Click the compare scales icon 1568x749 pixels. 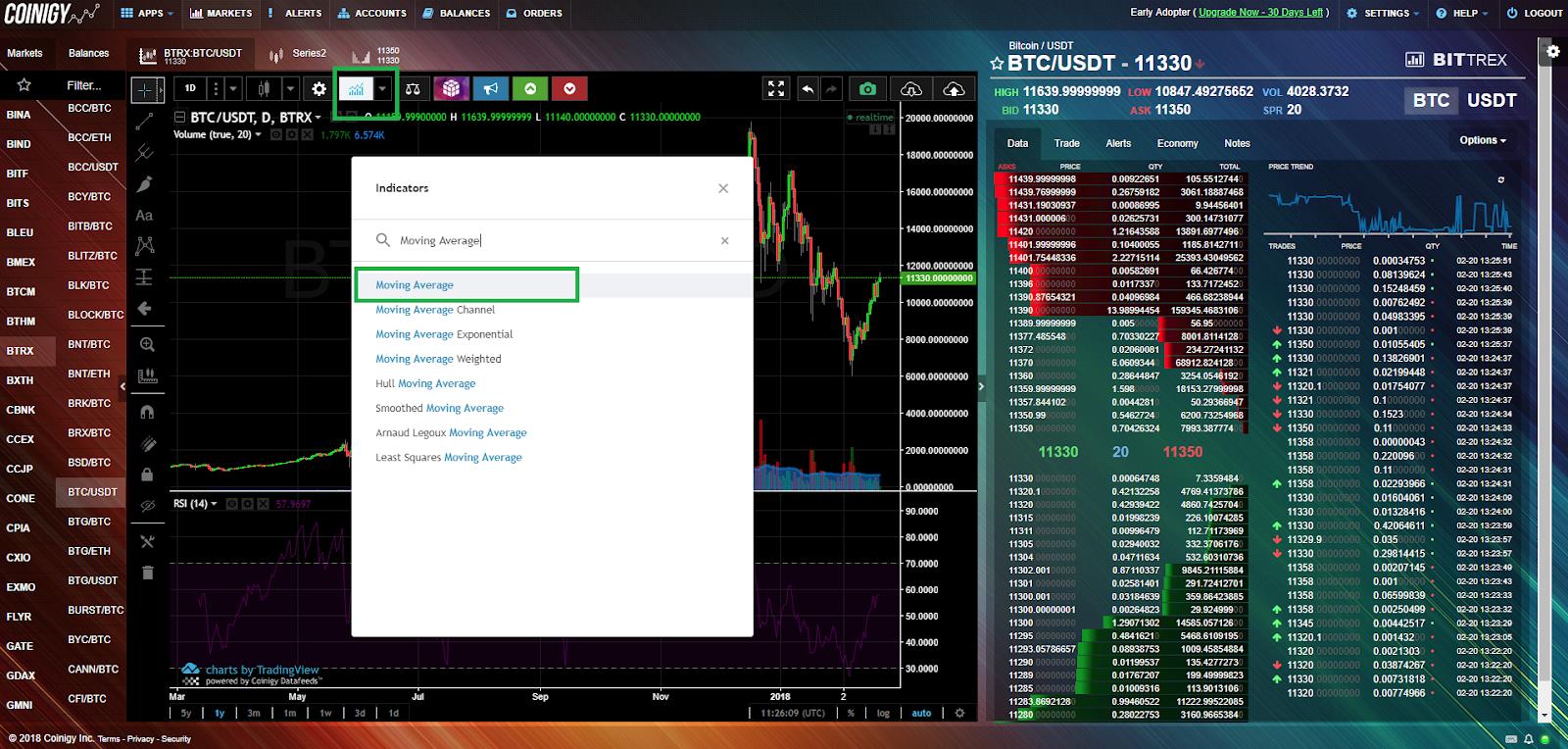(x=413, y=88)
